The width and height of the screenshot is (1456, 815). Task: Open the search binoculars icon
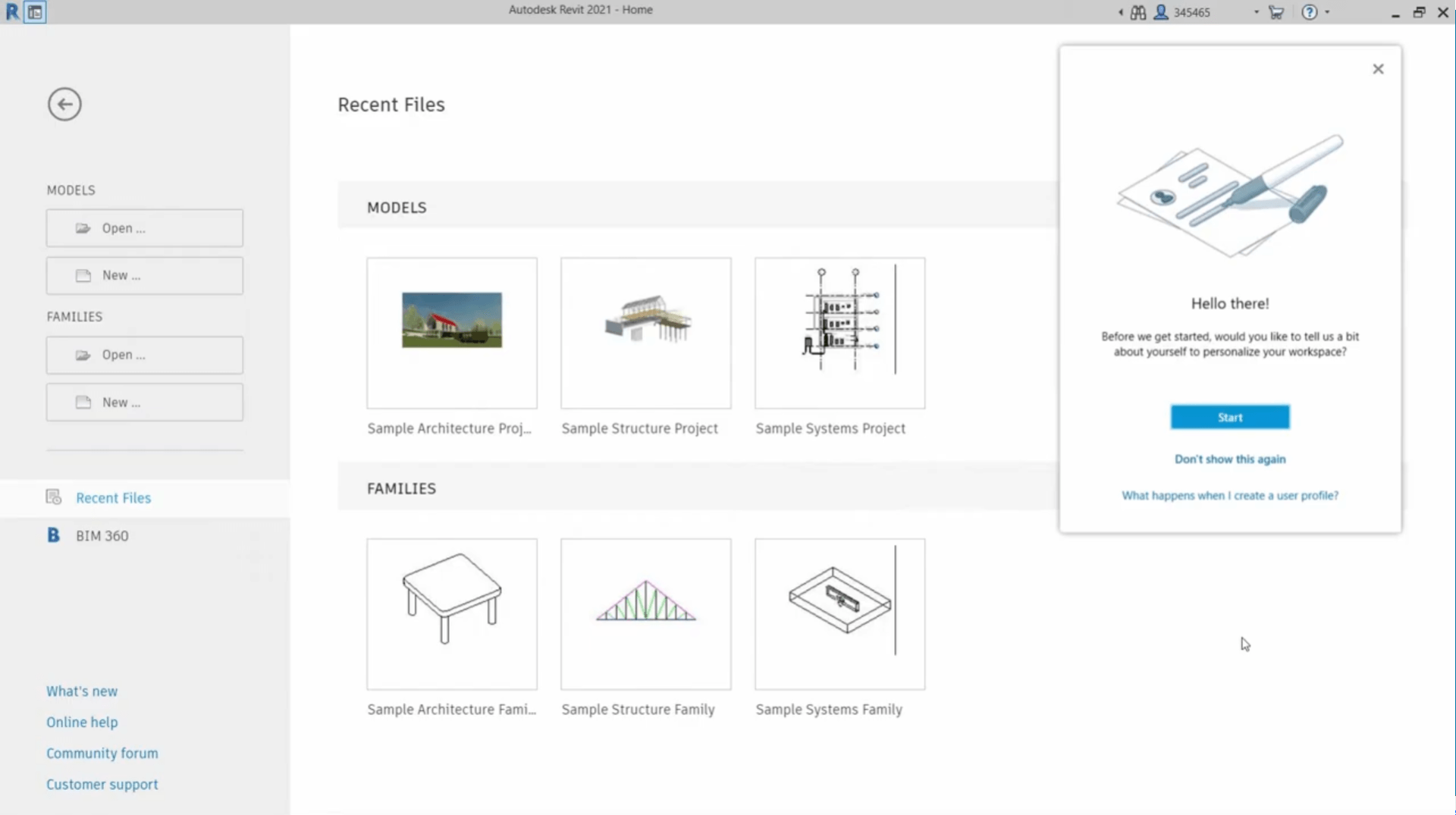[1138, 12]
